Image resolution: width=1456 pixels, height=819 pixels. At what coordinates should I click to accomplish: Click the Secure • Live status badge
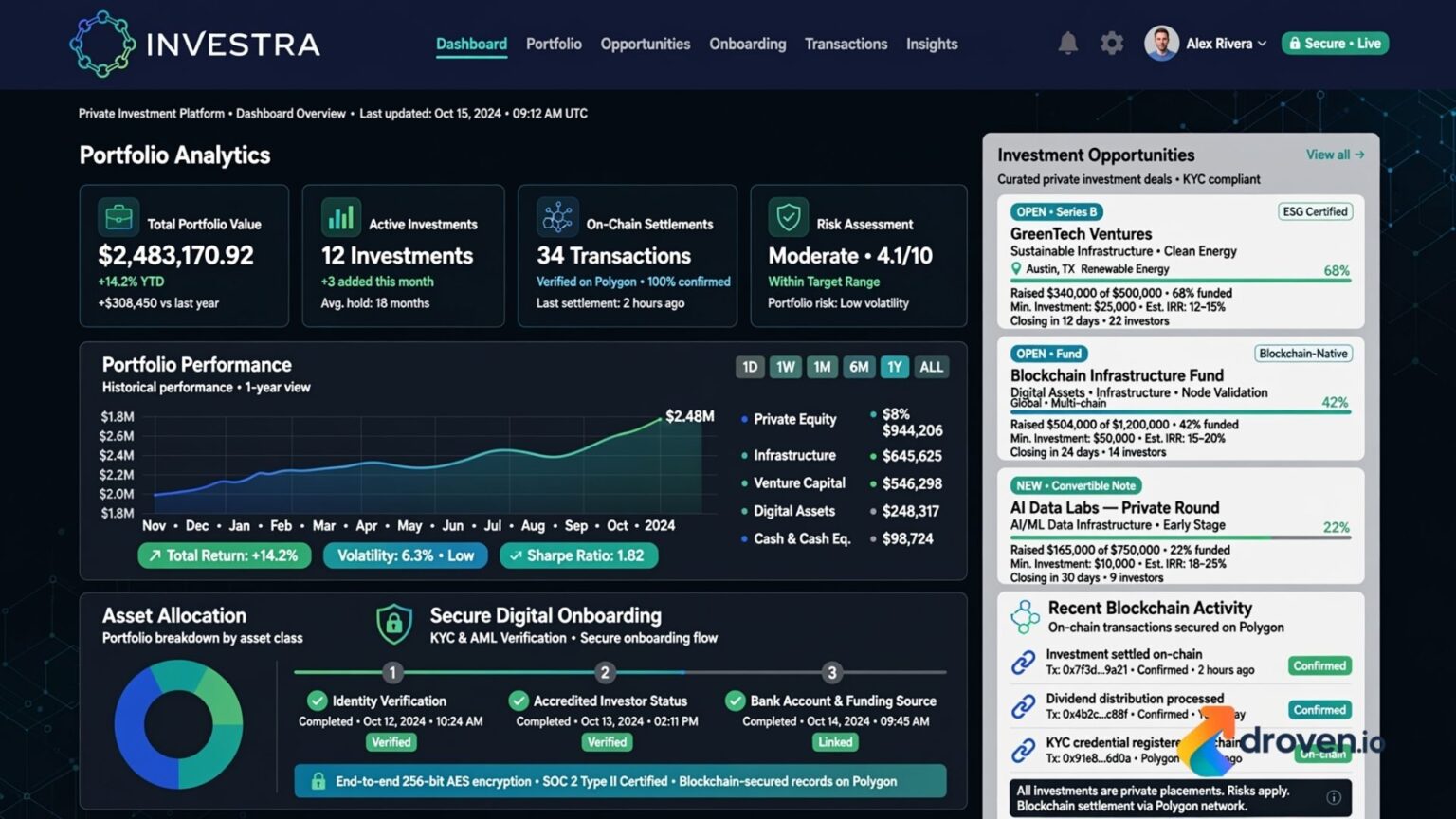pos(1336,44)
